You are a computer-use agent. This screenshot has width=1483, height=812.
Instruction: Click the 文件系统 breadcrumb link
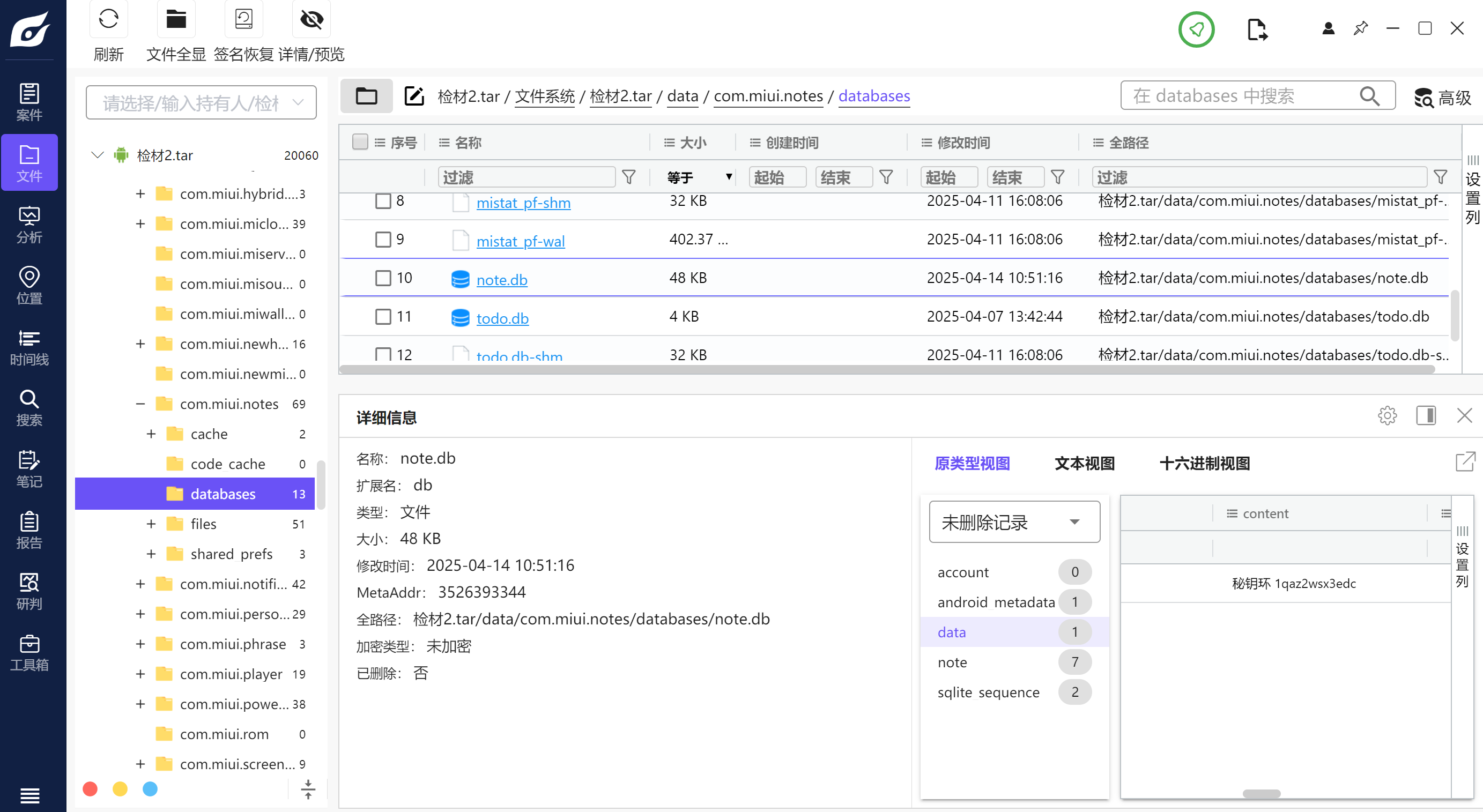click(x=545, y=95)
